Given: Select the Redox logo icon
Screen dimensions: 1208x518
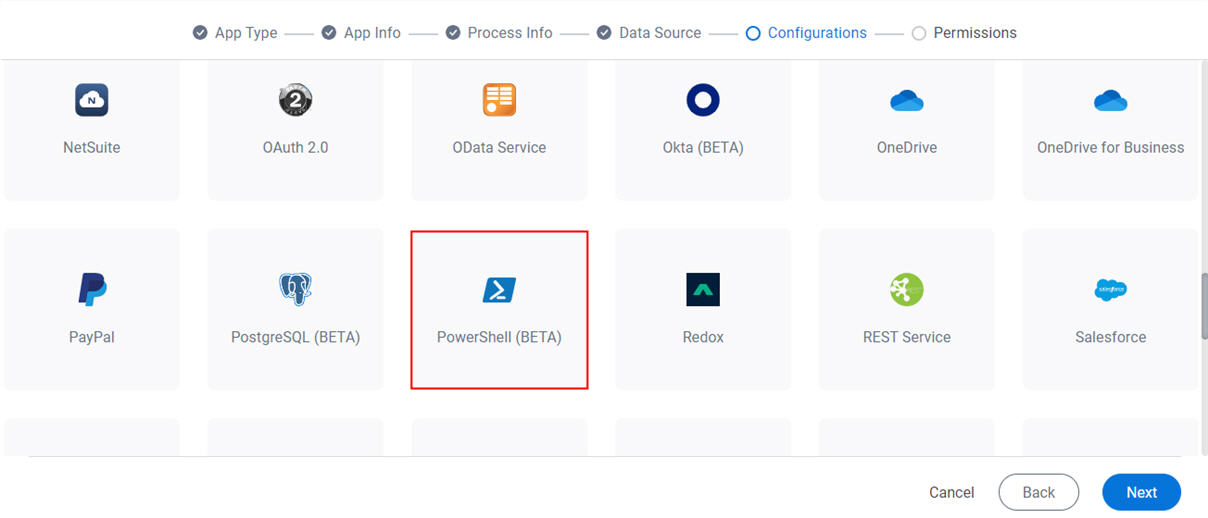Looking at the screenshot, I should click(703, 290).
